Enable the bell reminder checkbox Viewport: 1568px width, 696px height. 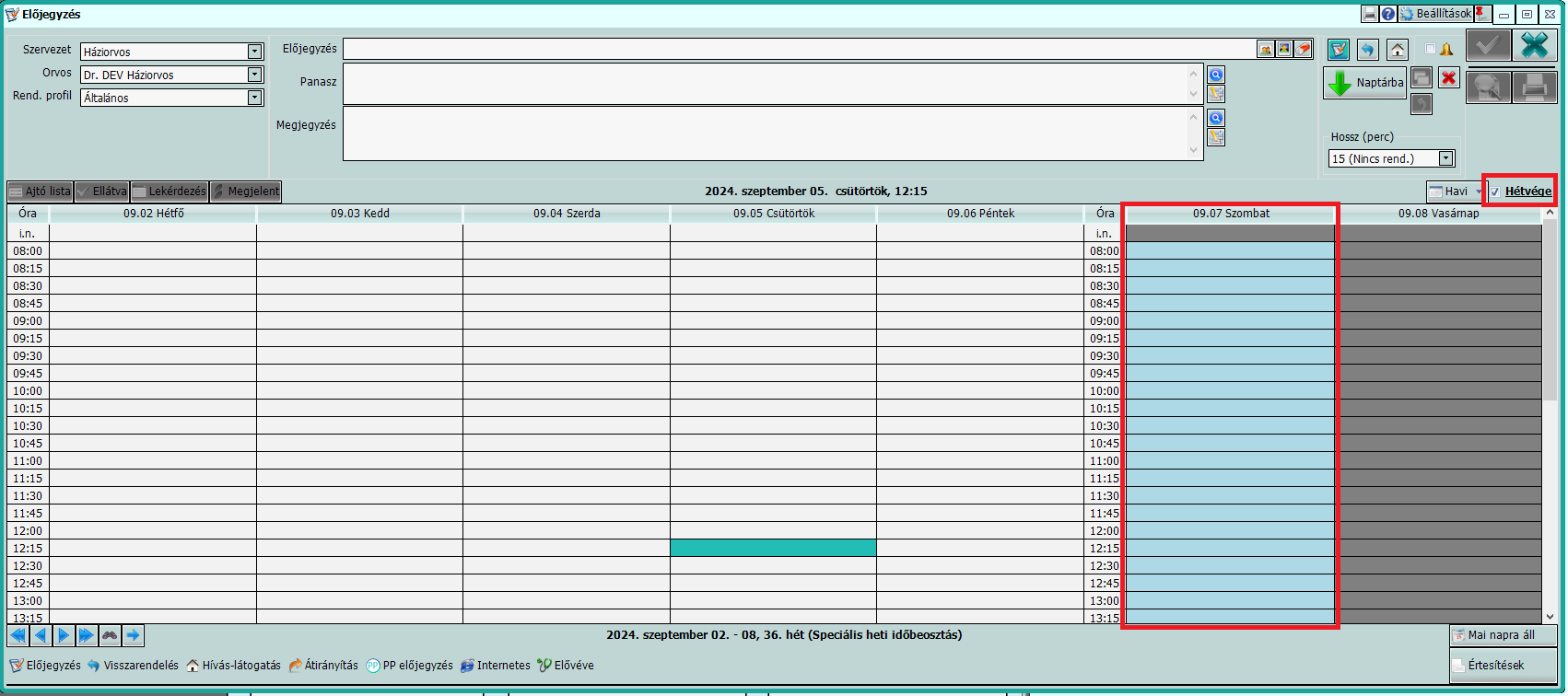click(1430, 50)
